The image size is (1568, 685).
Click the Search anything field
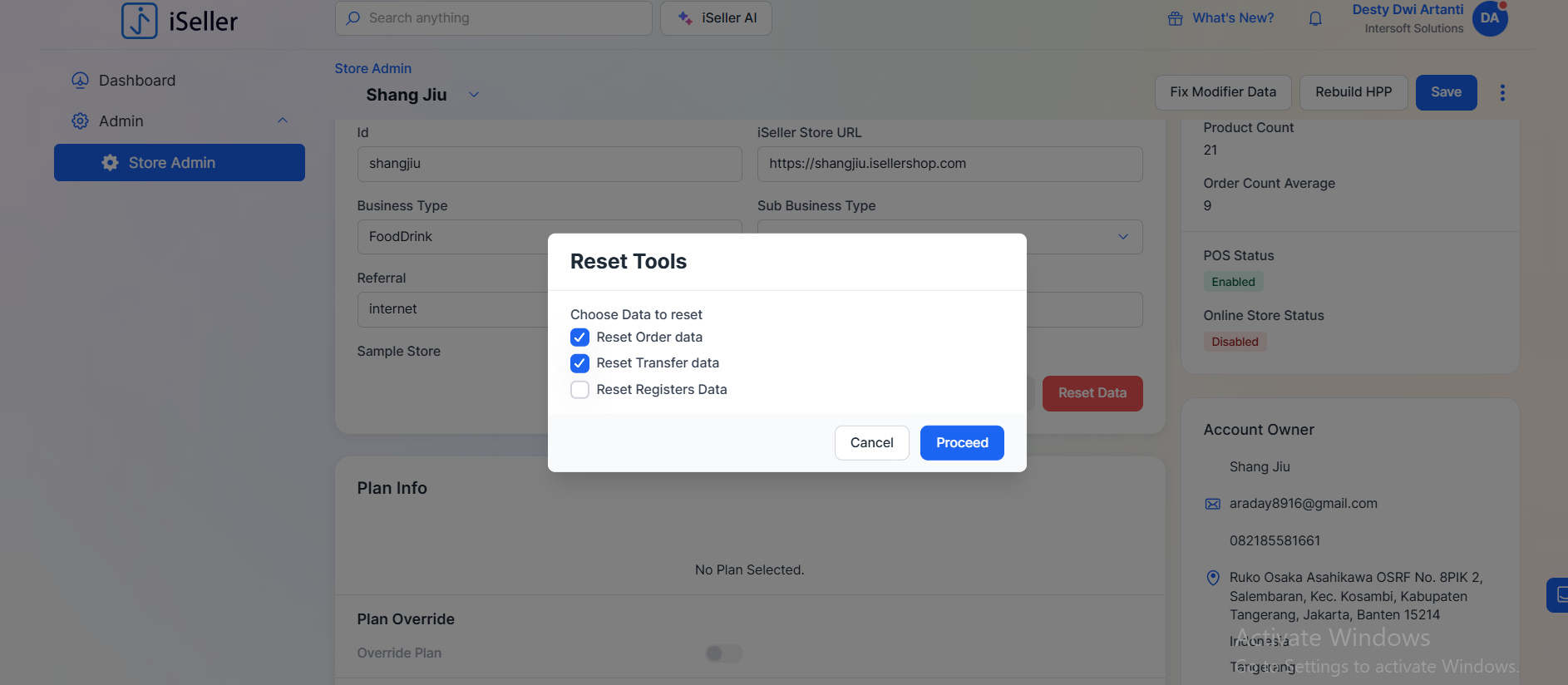click(x=499, y=18)
